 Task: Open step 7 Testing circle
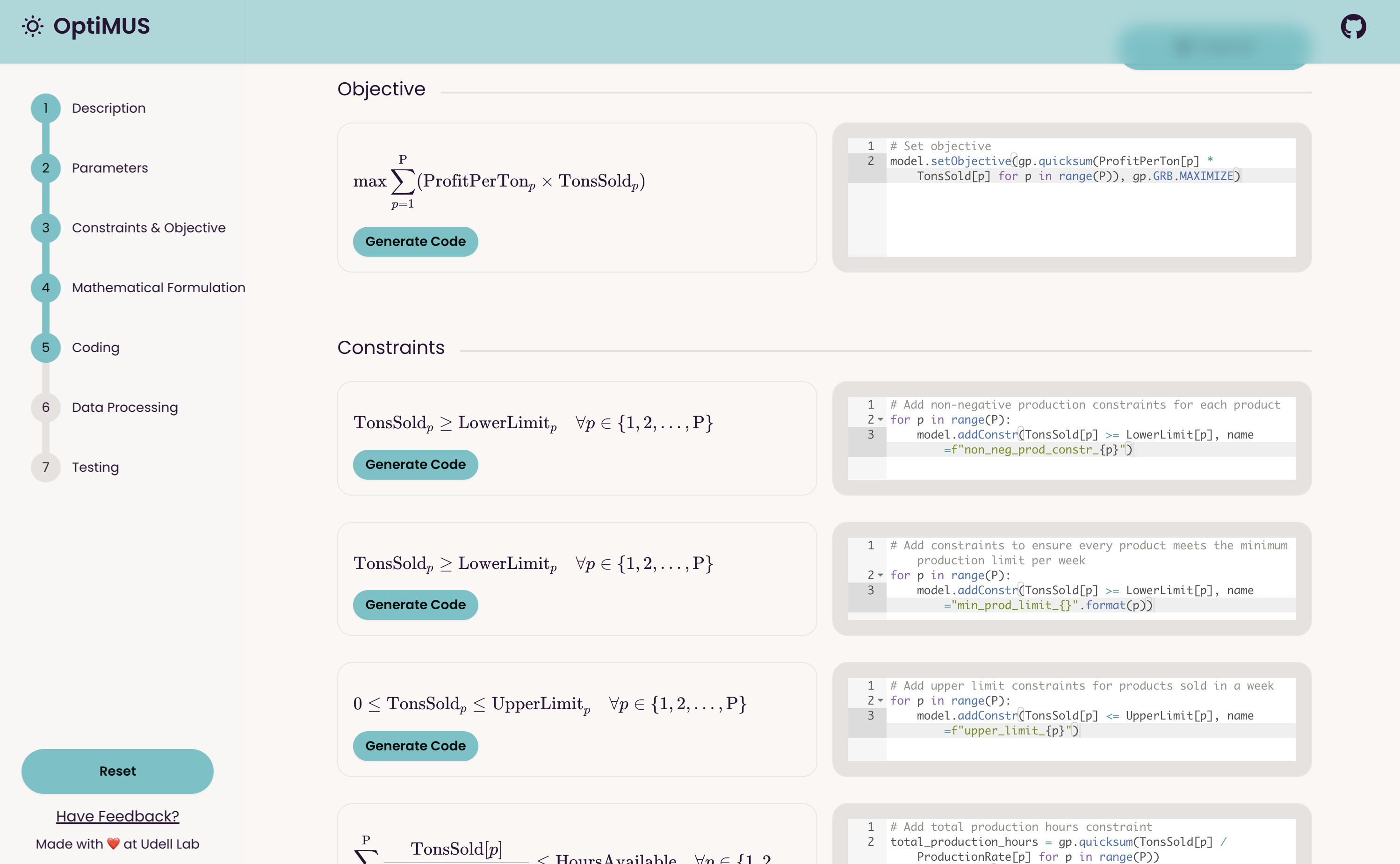pos(46,468)
